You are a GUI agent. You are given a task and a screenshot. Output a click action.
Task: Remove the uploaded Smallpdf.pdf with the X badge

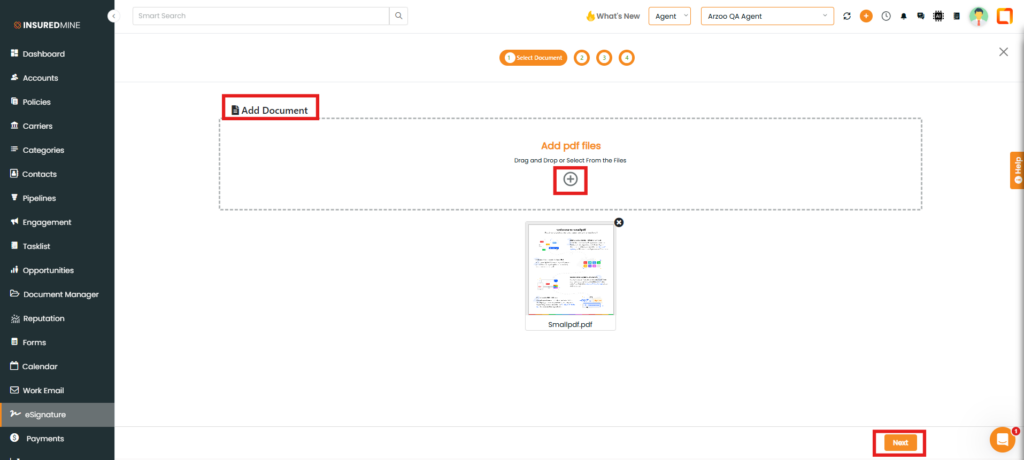point(618,222)
